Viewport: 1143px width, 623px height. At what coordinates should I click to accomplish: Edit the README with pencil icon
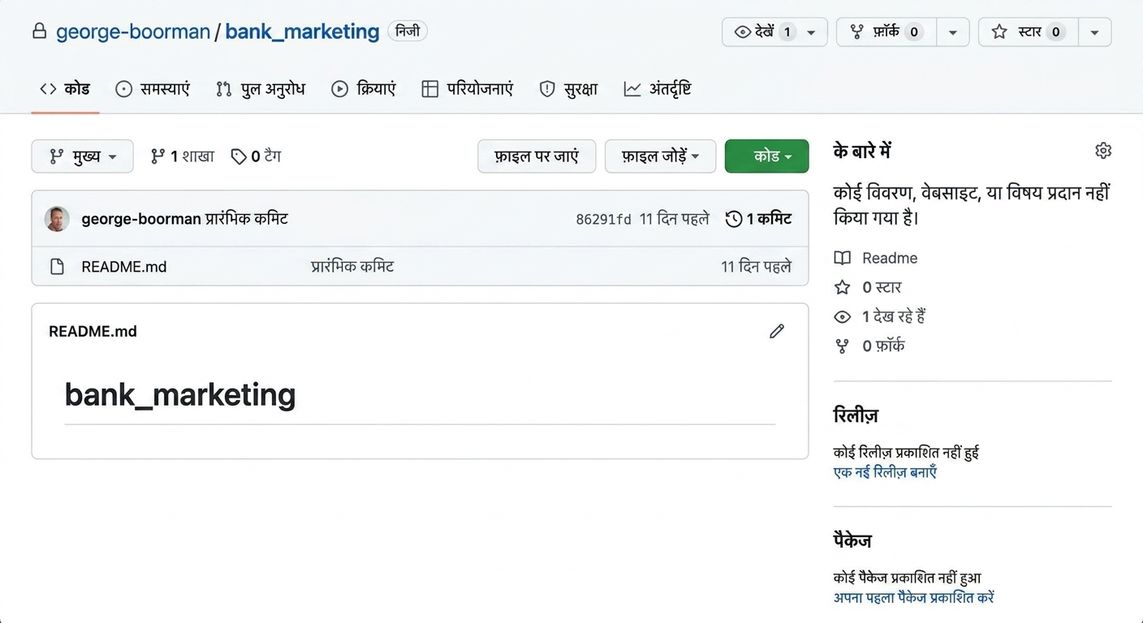[777, 332]
